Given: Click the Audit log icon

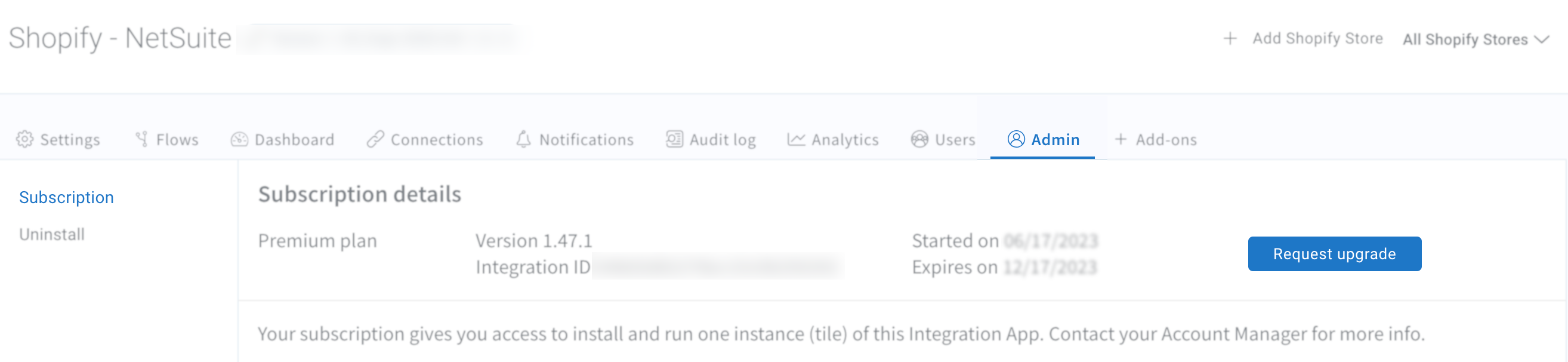Looking at the screenshot, I should coord(674,139).
